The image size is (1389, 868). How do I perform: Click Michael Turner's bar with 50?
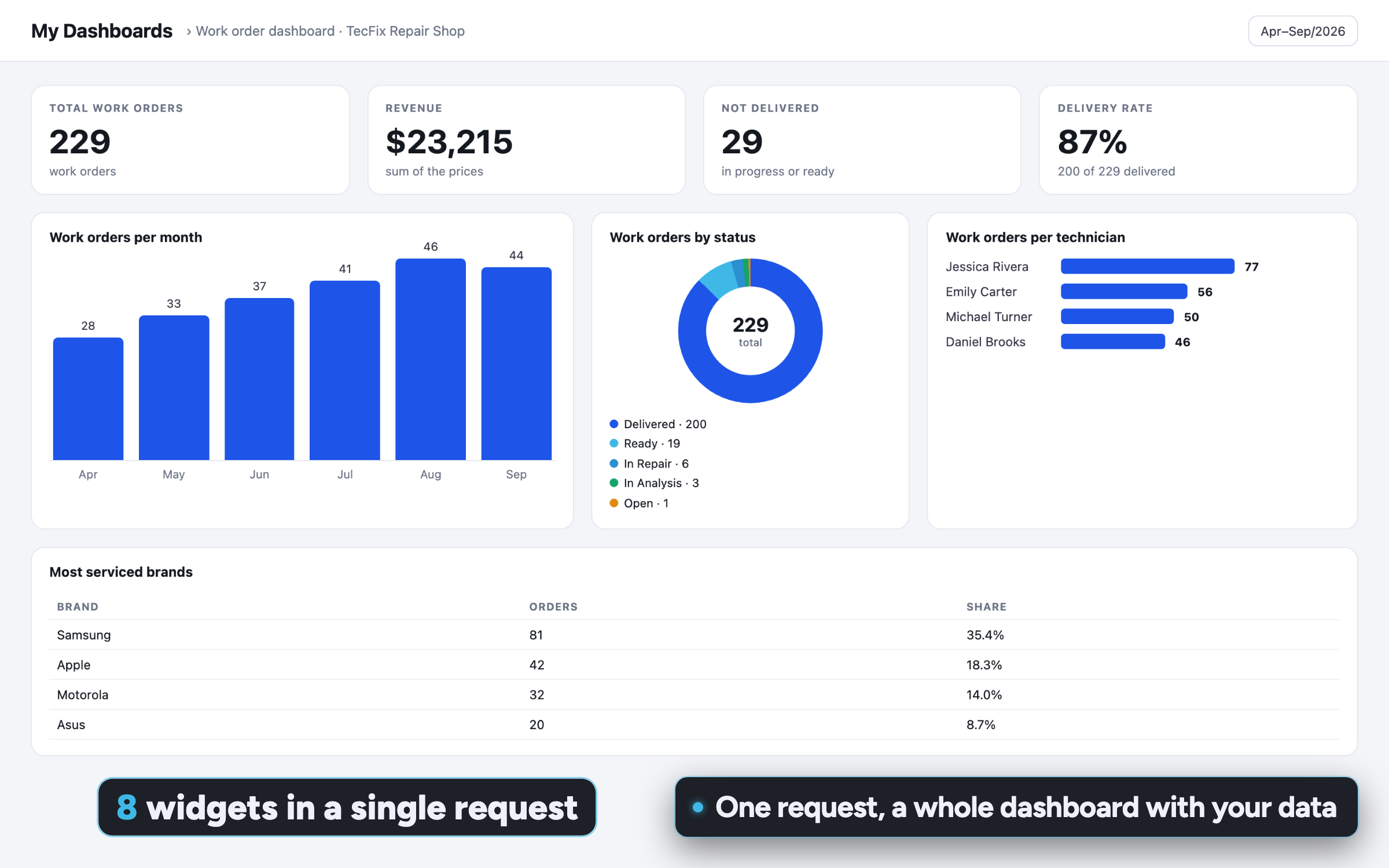[1117, 317]
